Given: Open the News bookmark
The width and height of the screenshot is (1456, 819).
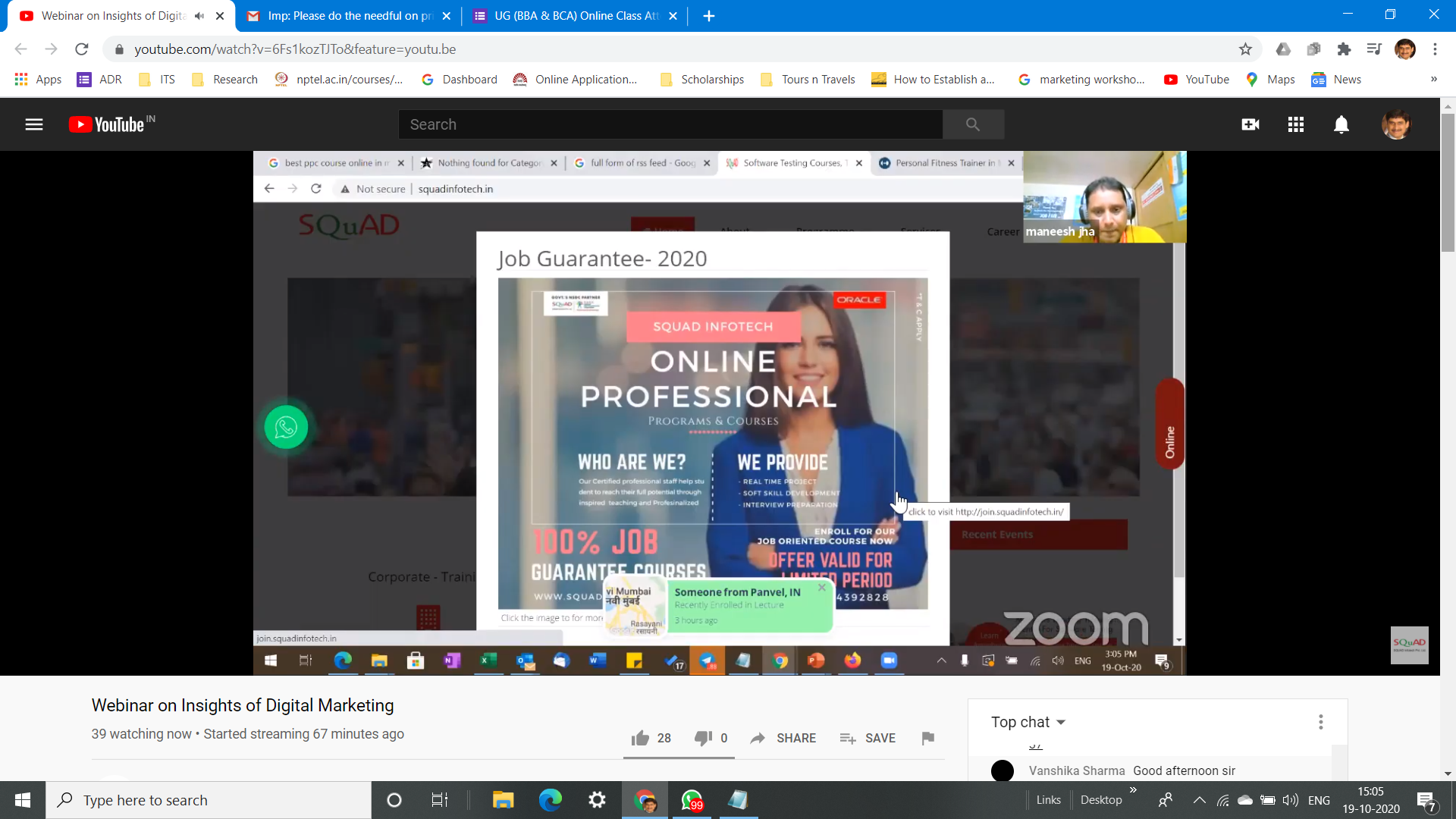Looking at the screenshot, I should pos(1336,79).
